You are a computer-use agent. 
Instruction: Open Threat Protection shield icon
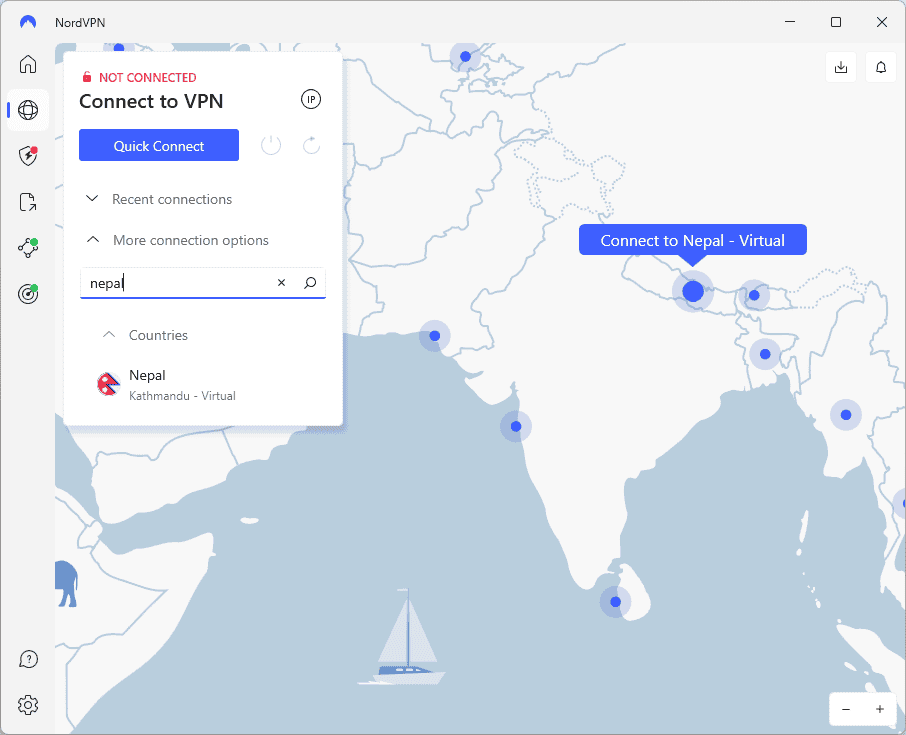click(28, 156)
